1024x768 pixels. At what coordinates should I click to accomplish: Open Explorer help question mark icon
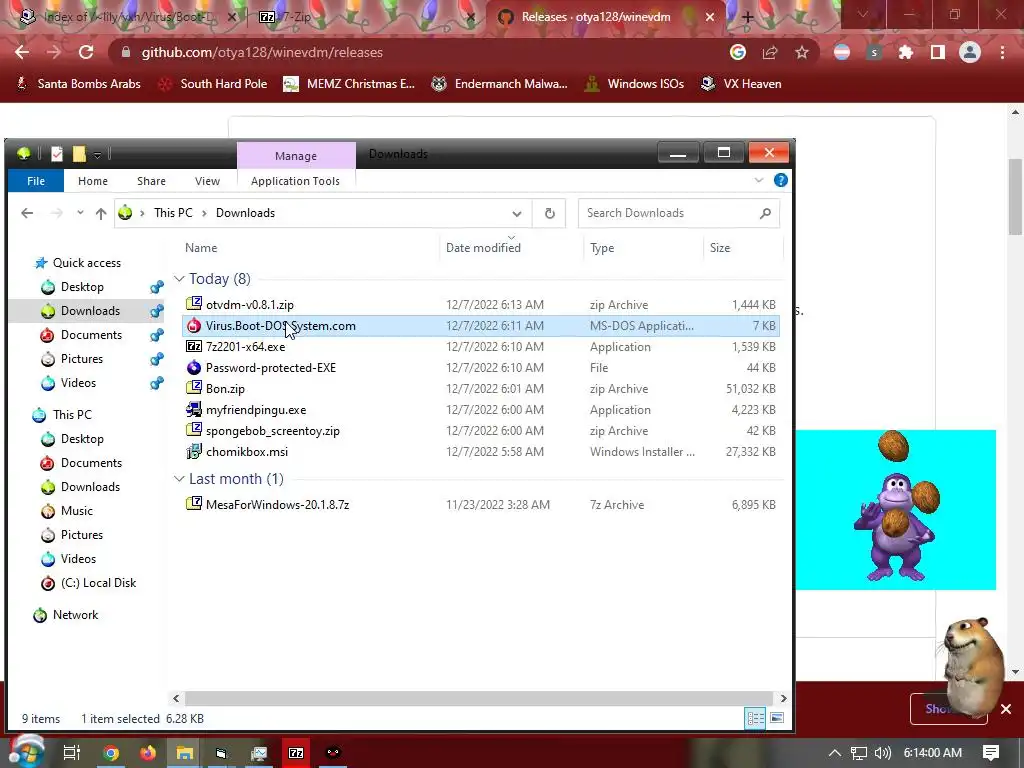tap(780, 180)
